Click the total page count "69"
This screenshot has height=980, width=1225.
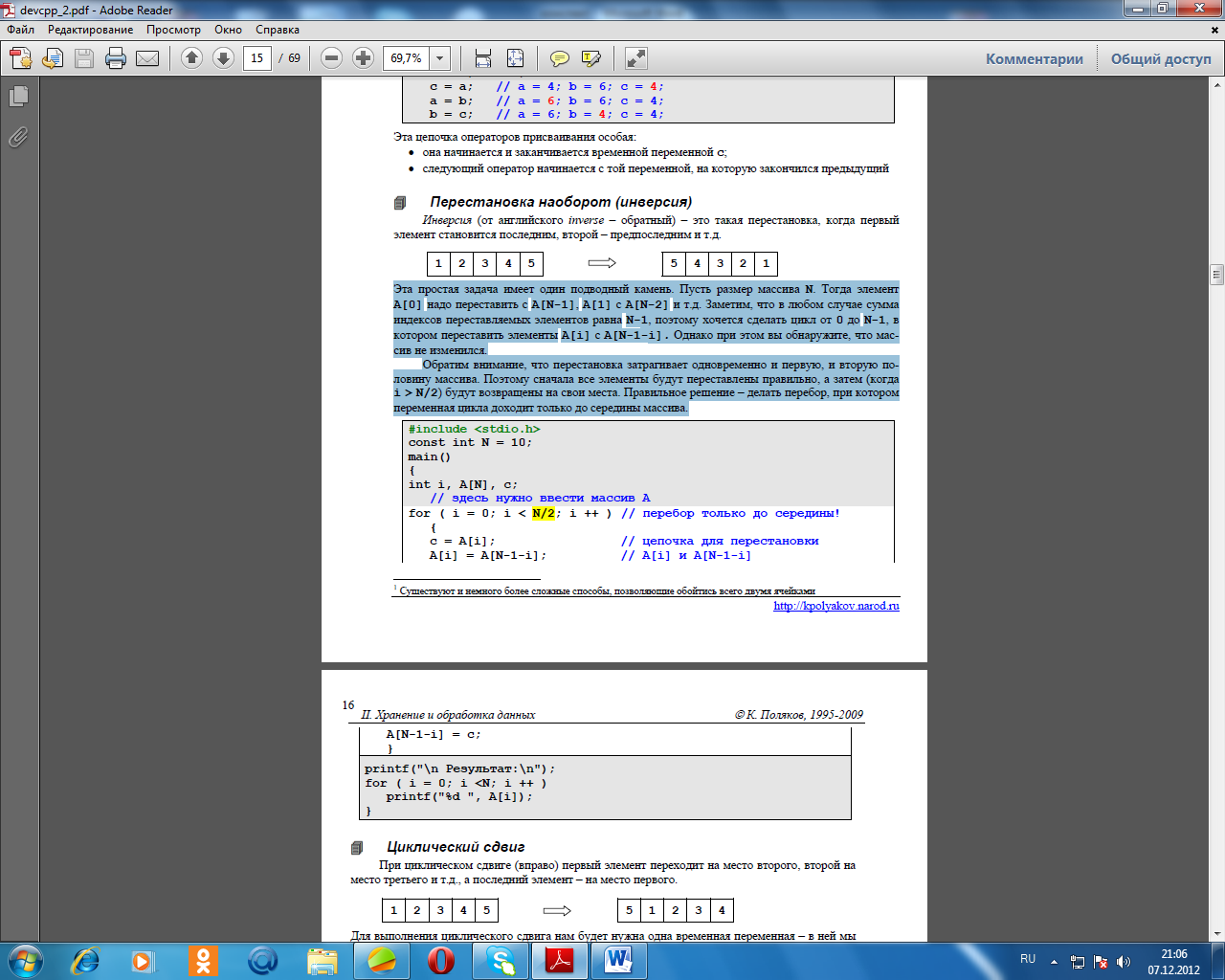coord(294,58)
